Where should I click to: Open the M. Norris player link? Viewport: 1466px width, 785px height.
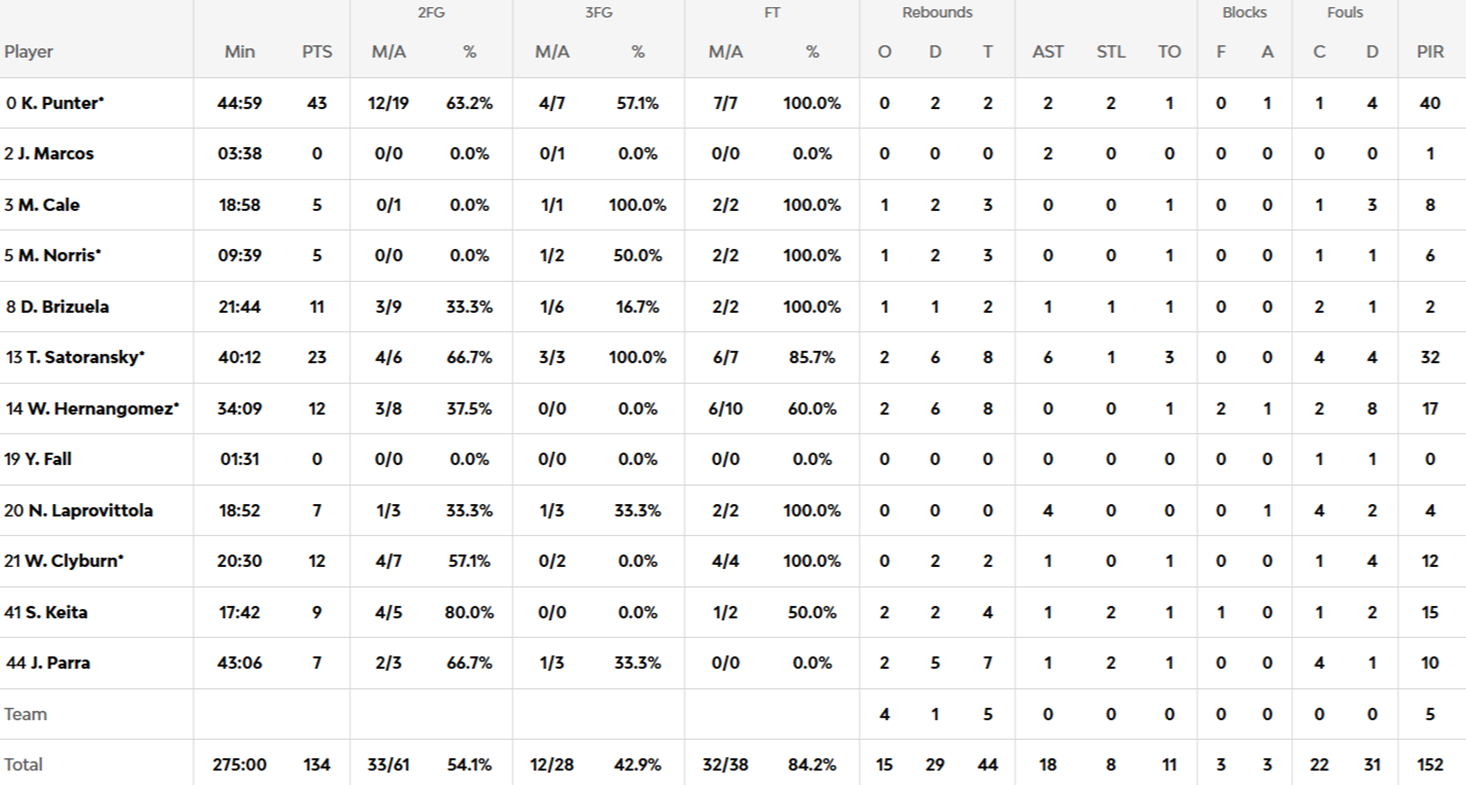(x=59, y=256)
